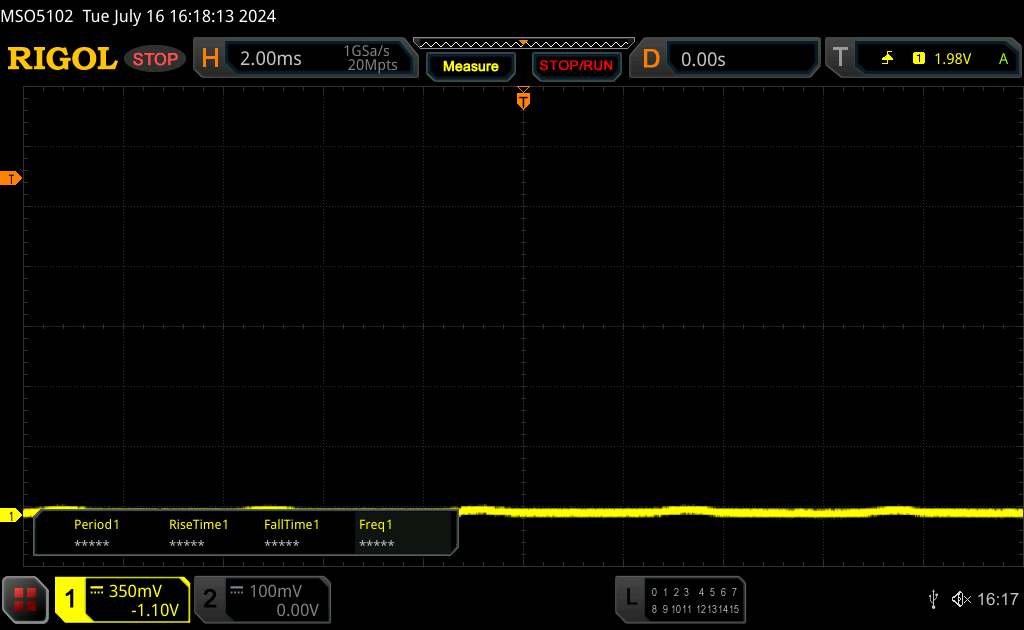The width and height of the screenshot is (1024, 630).
Task: Open the horizontal timebase H label
Action: 210,59
